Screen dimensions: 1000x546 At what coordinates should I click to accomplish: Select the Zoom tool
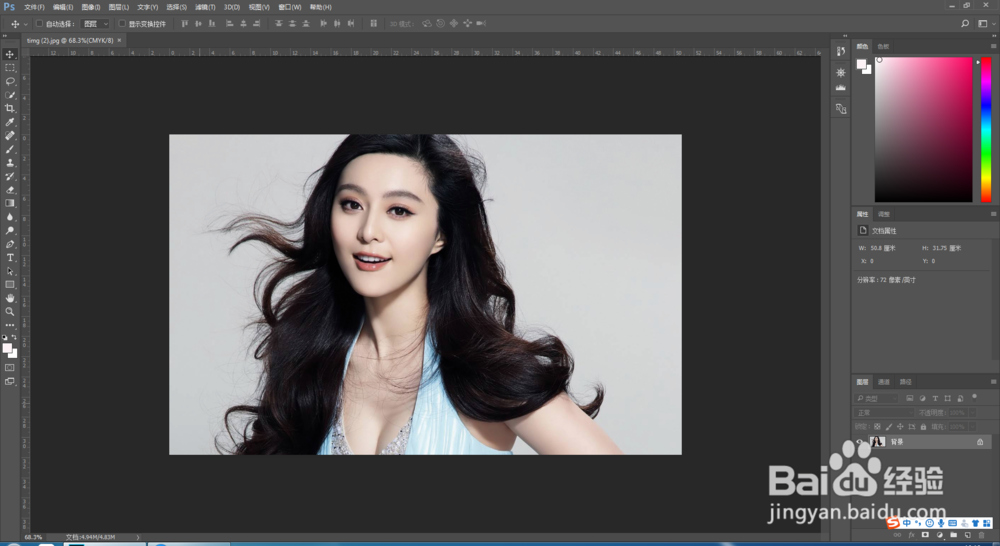(10, 311)
